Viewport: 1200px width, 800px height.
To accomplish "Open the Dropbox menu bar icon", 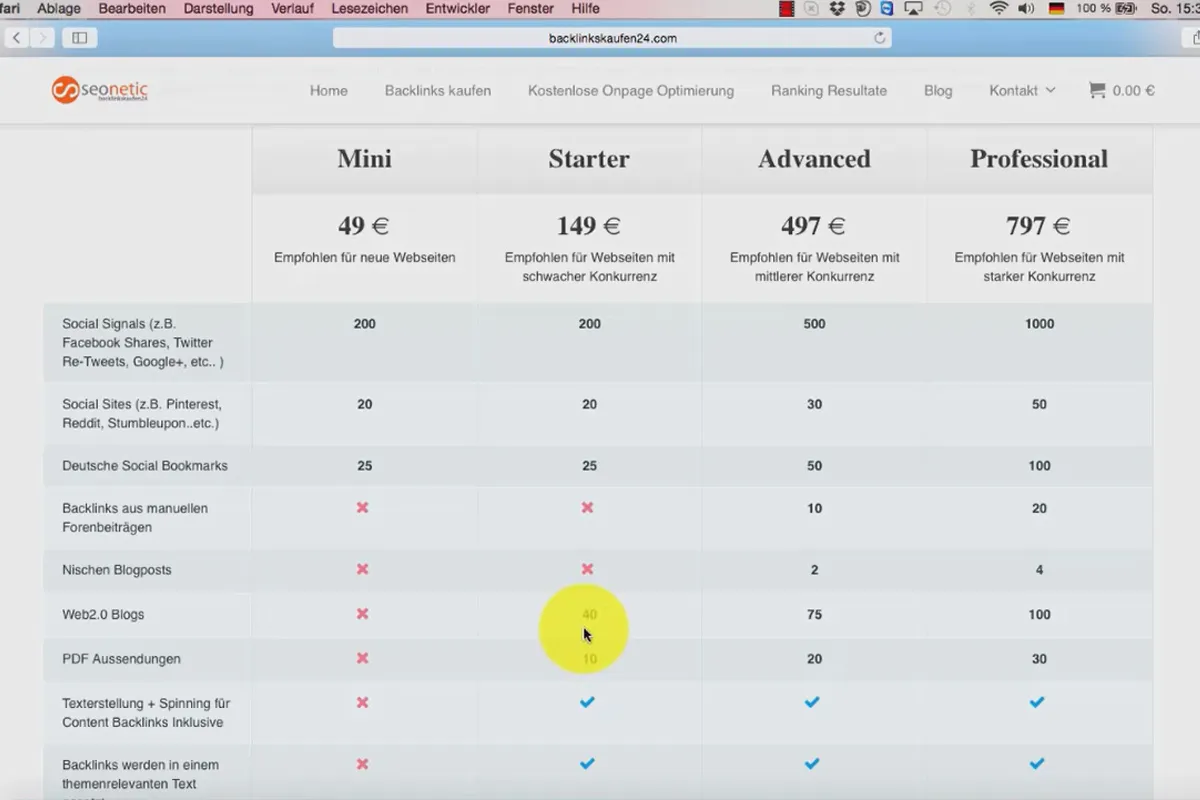I will [838, 8].
